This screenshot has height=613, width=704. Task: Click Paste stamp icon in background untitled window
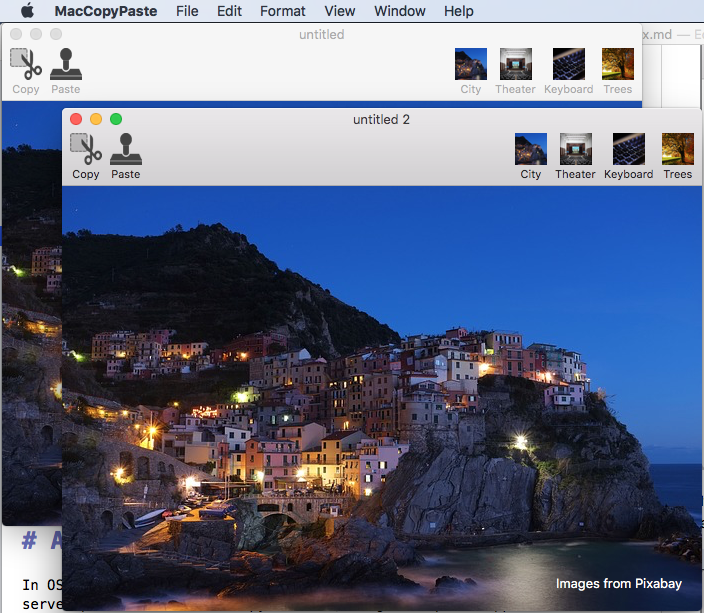tap(66, 64)
